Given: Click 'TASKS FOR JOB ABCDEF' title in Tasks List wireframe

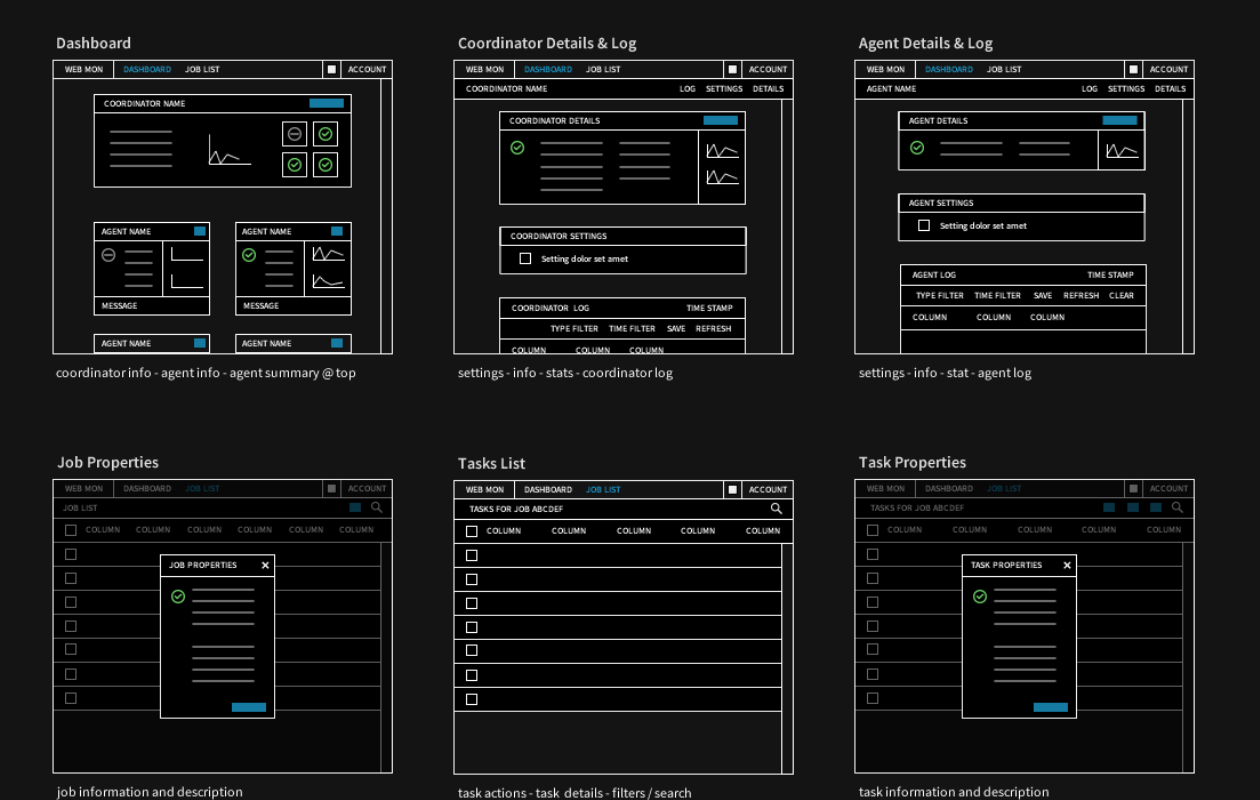Looking at the screenshot, I should coord(516,510).
